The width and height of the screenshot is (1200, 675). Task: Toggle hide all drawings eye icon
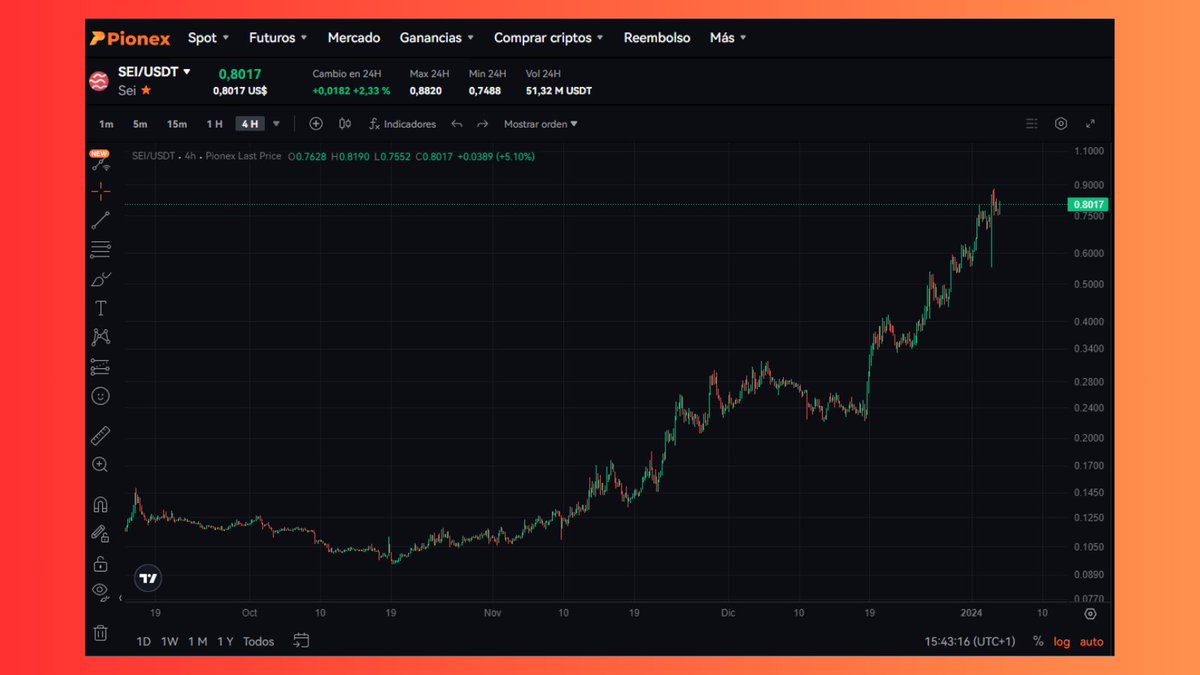coord(100,591)
